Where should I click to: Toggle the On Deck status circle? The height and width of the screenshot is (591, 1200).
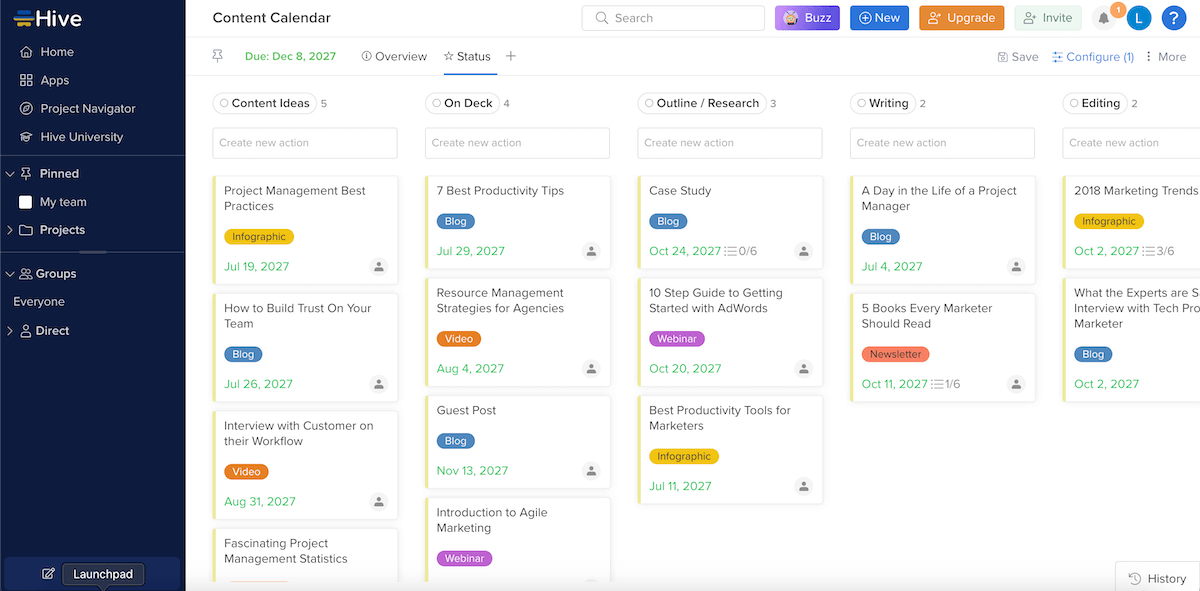[x=435, y=103]
